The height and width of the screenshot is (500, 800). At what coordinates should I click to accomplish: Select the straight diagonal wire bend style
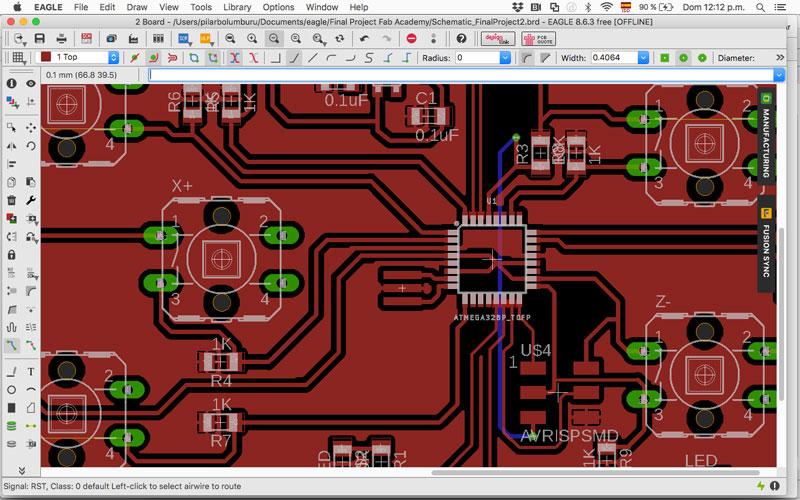tap(313, 58)
